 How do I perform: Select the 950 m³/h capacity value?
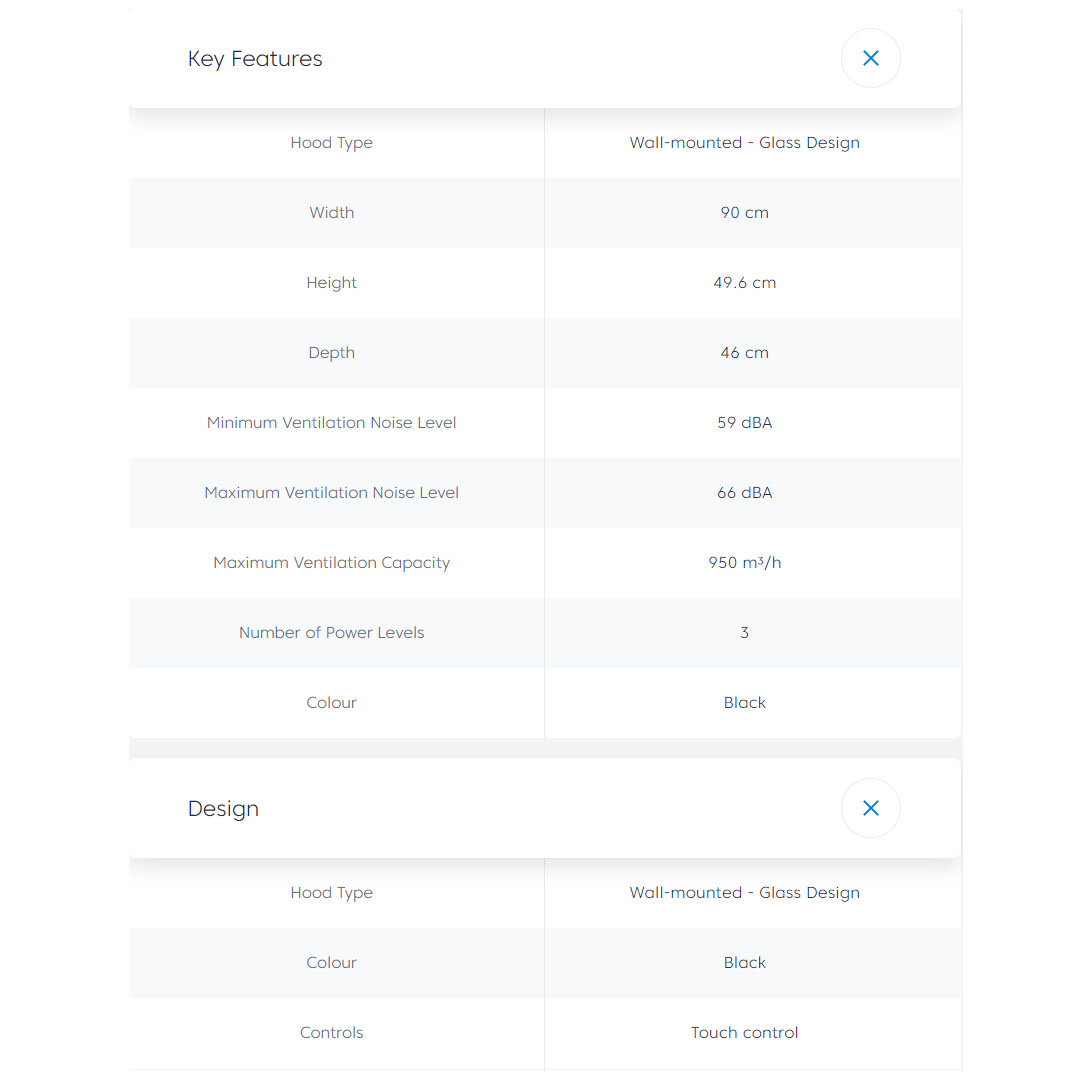[x=744, y=563]
